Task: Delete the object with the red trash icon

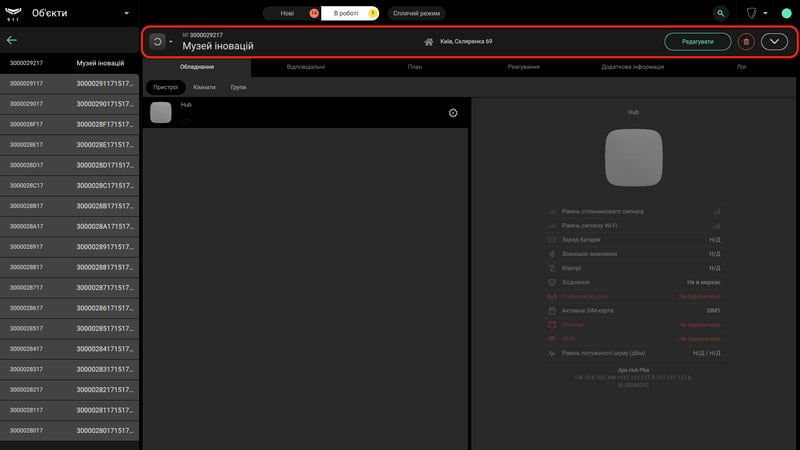Action: [746, 42]
